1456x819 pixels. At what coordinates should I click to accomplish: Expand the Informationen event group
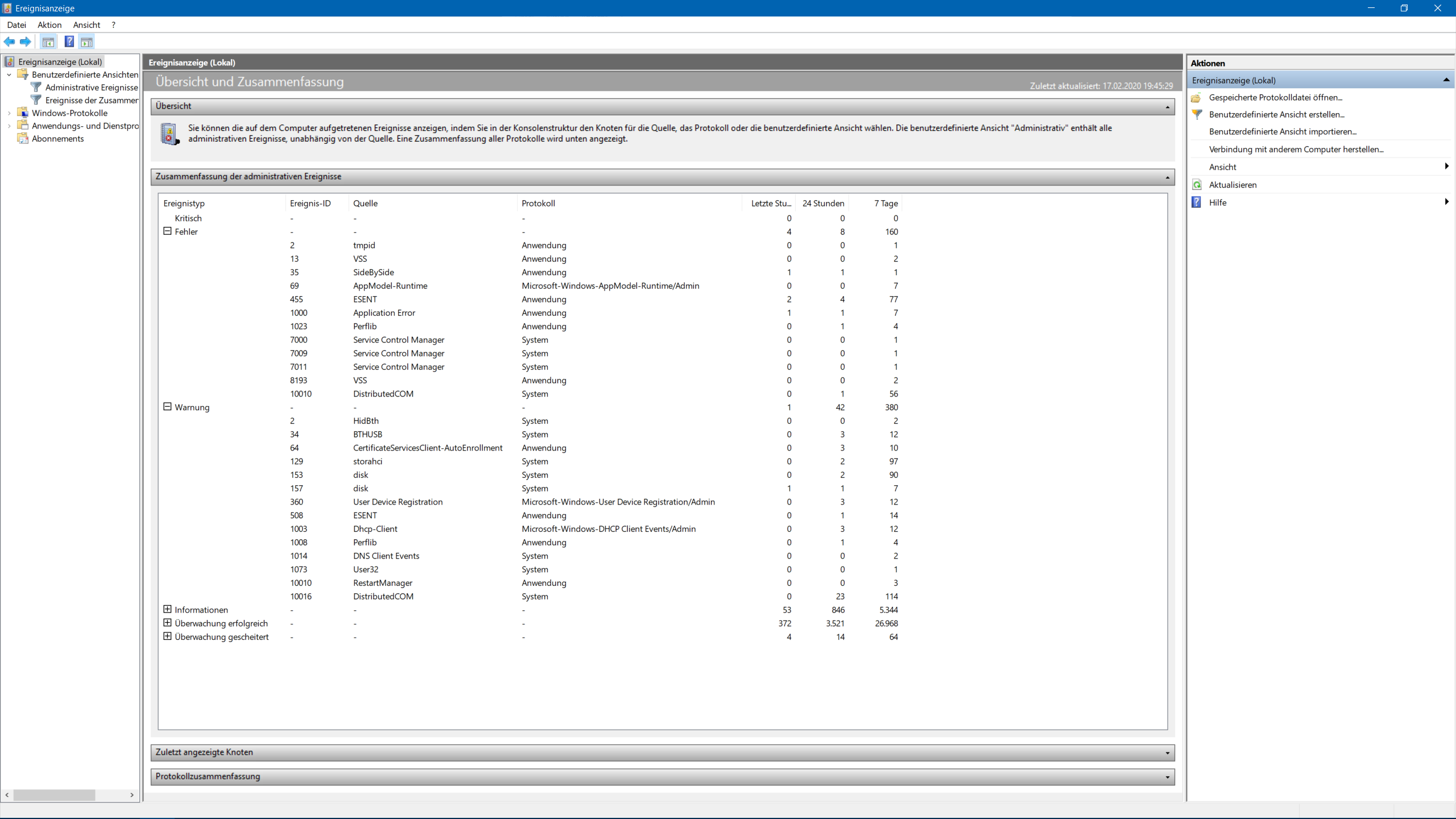pyautogui.click(x=167, y=609)
